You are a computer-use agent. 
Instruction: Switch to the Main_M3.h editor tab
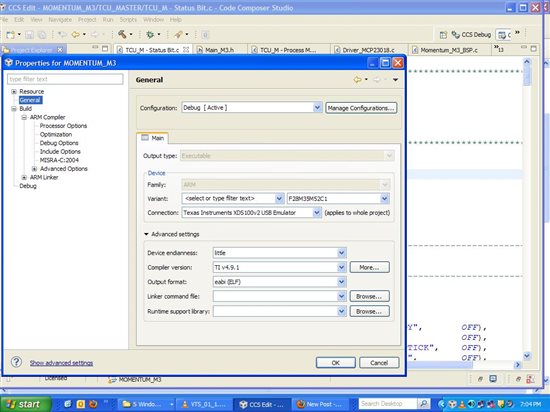point(219,50)
